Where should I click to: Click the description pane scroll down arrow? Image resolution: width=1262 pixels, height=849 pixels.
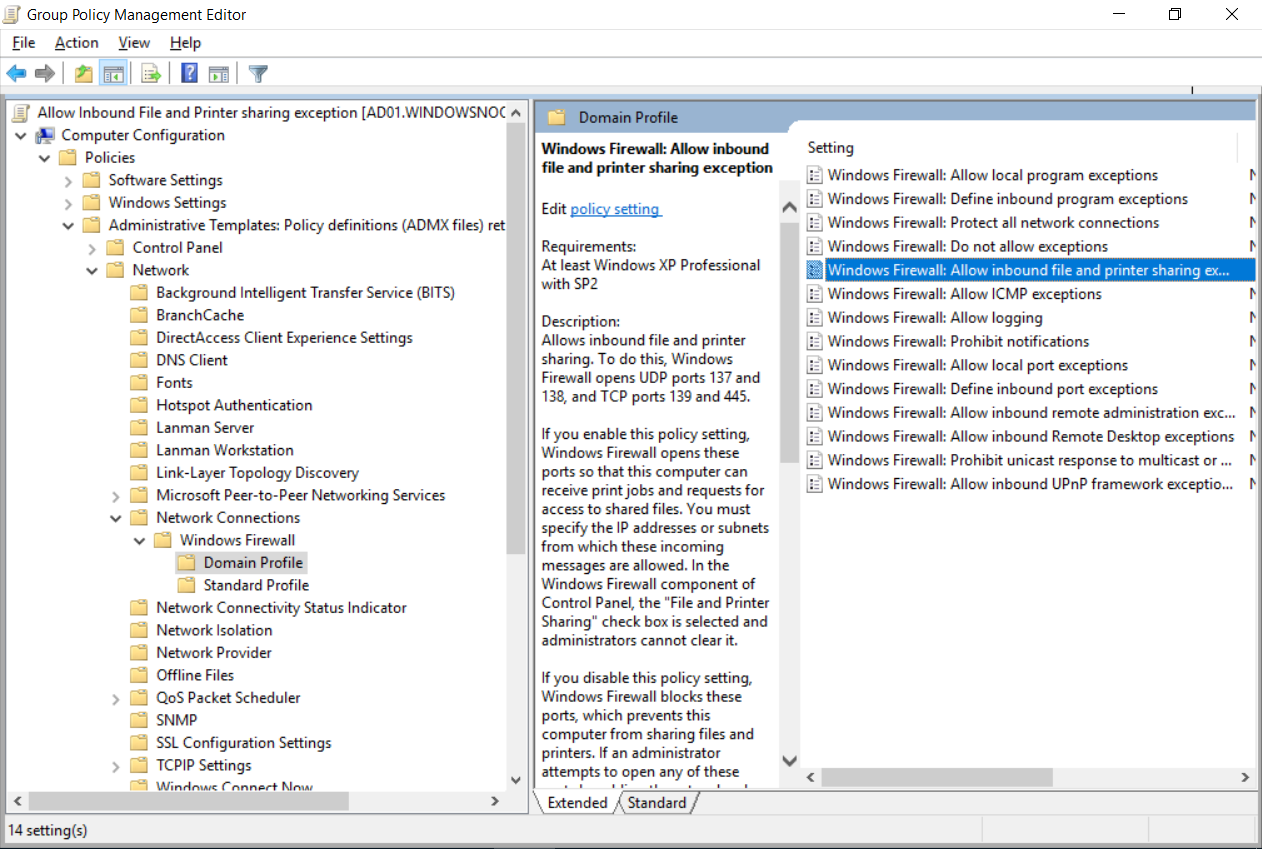pos(788,760)
